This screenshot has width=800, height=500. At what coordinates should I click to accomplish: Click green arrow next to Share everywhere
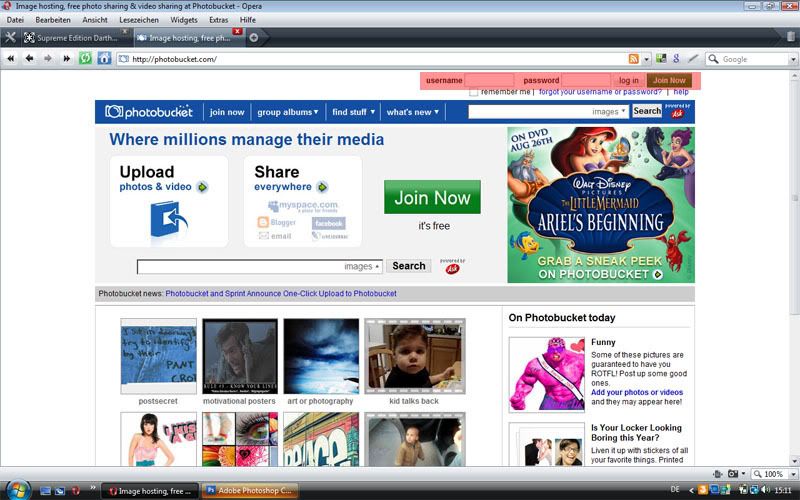point(322,187)
